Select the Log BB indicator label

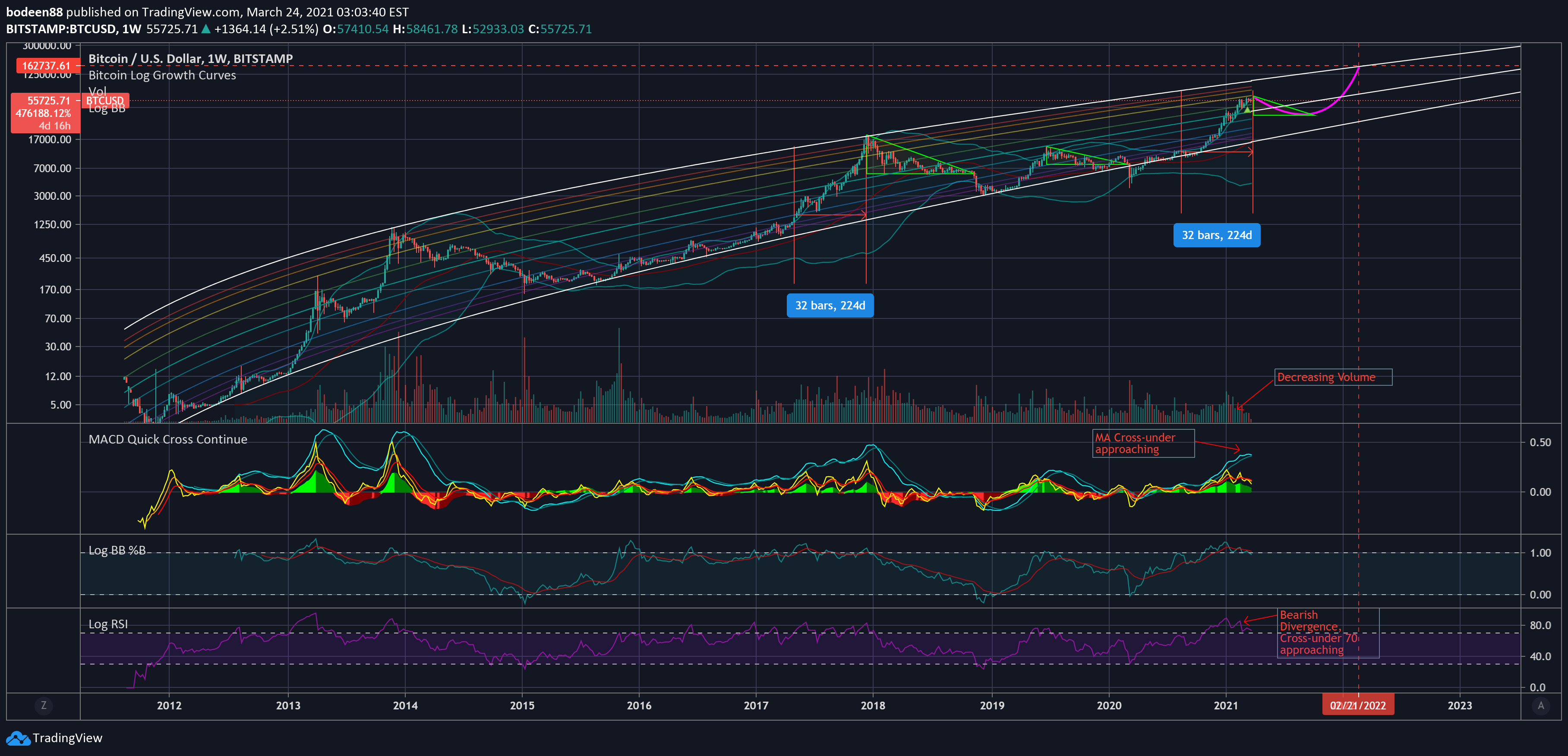click(x=107, y=109)
